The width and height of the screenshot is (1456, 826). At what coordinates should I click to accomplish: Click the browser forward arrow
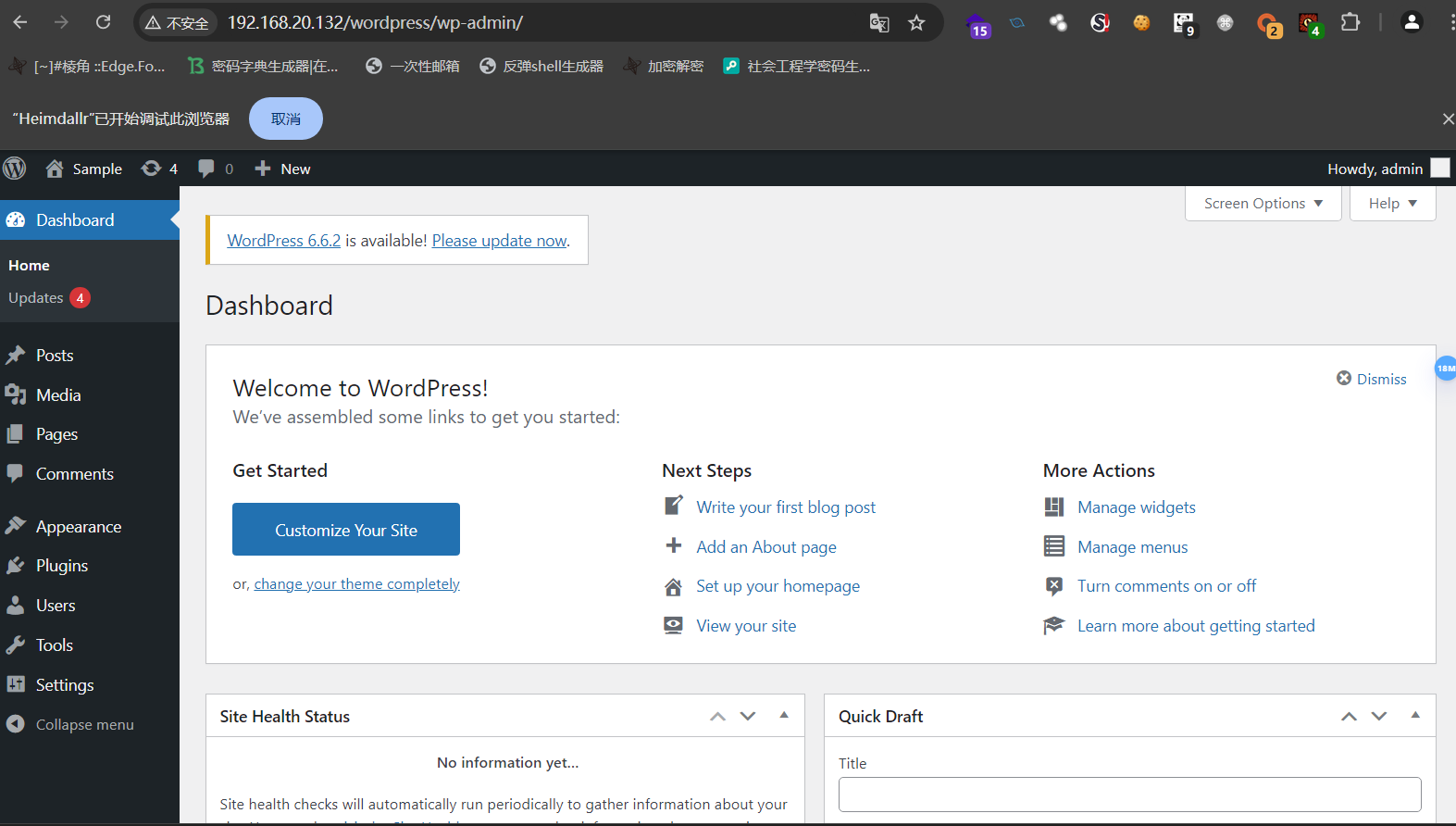point(61,22)
